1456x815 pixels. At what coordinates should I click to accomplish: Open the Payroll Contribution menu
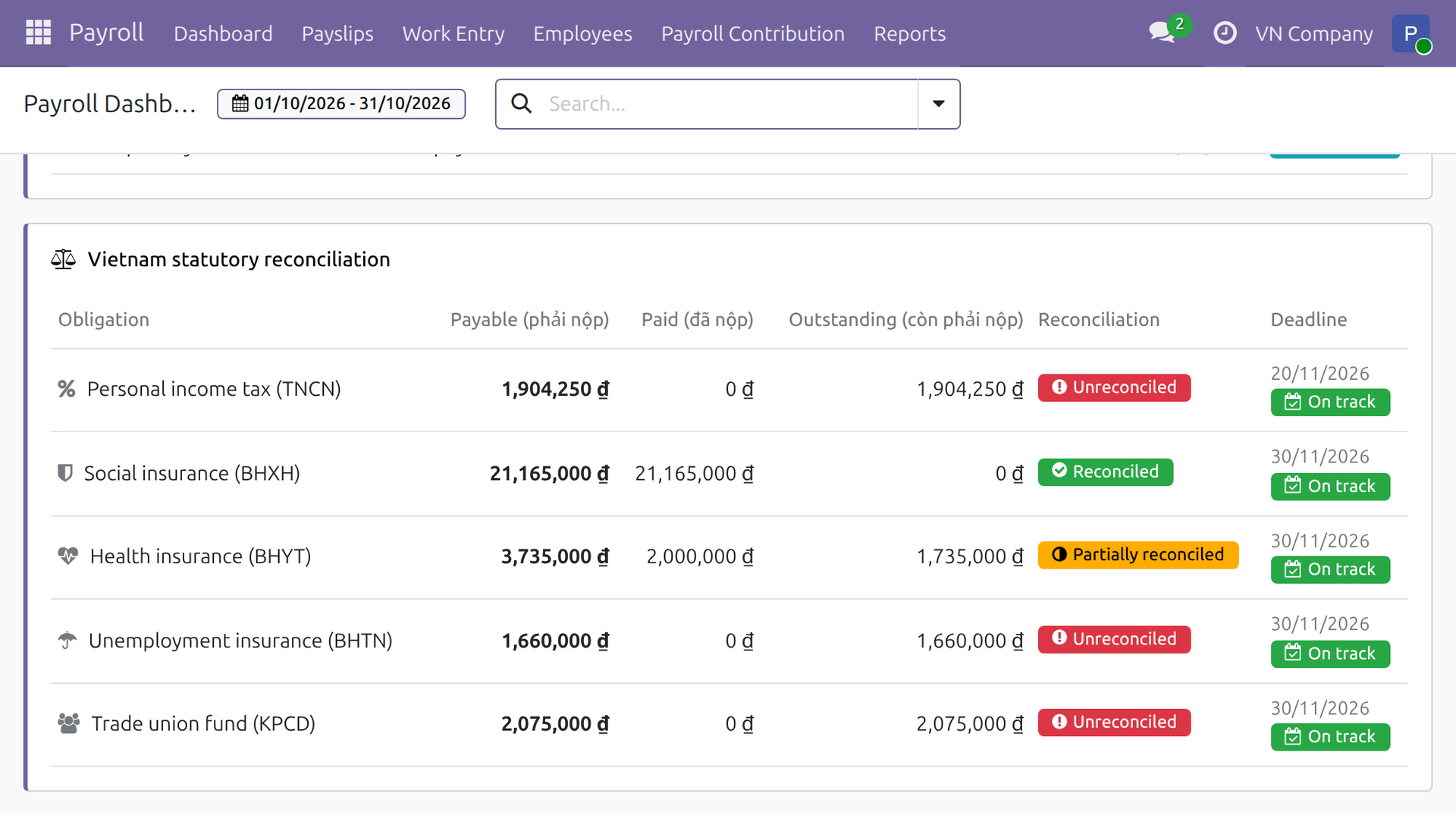coord(753,33)
